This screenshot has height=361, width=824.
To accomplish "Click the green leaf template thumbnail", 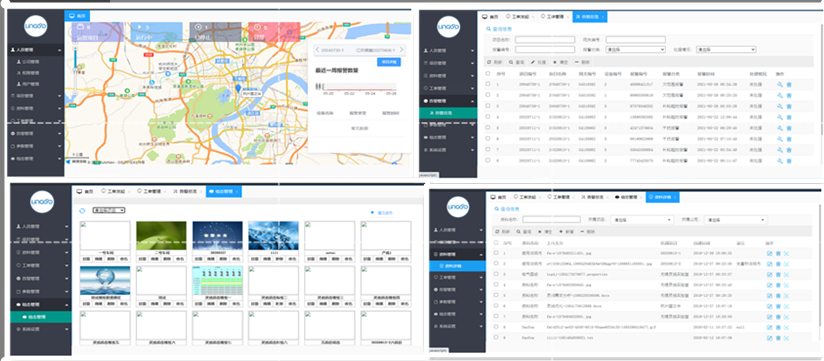I will 161,235.
